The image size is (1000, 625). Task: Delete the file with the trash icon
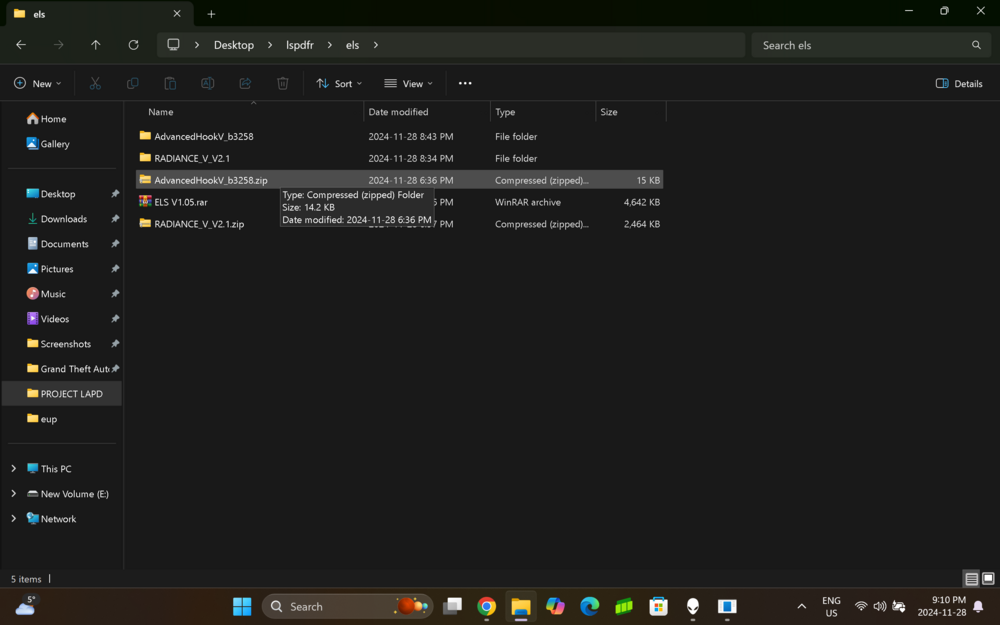point(283,83)
